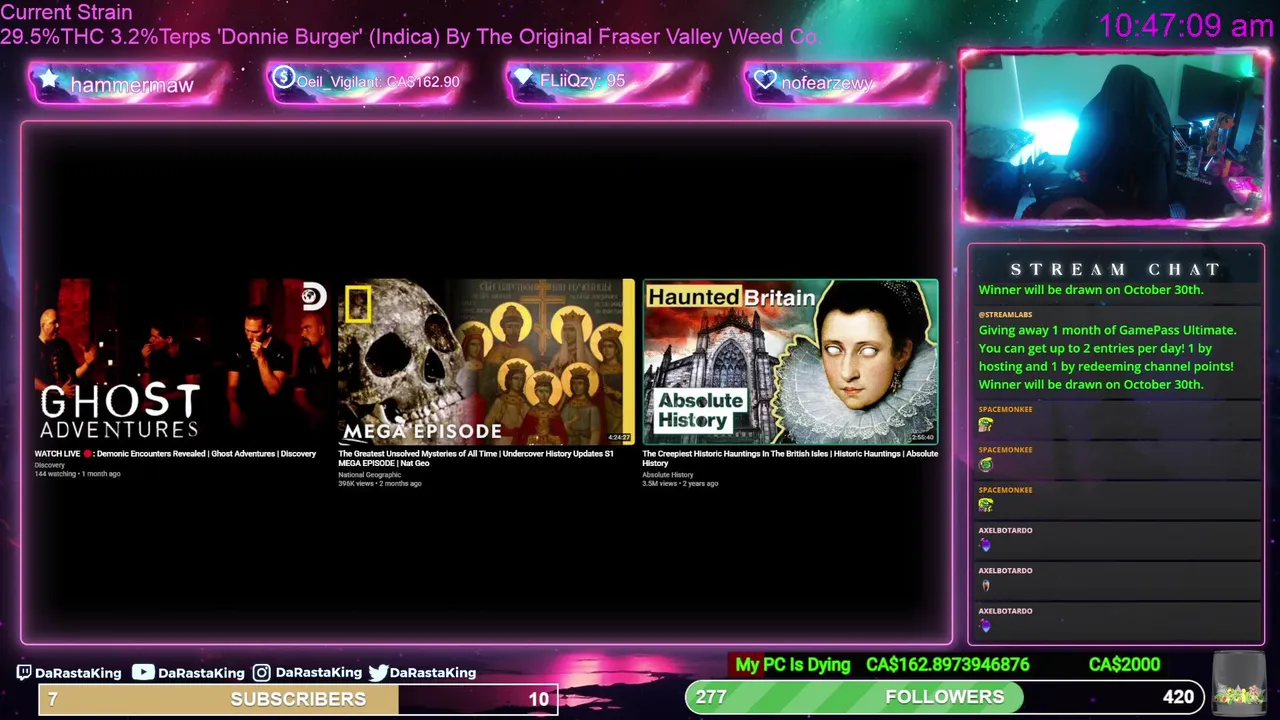Click the '144 watching' viewer count text

click(55, 474)
